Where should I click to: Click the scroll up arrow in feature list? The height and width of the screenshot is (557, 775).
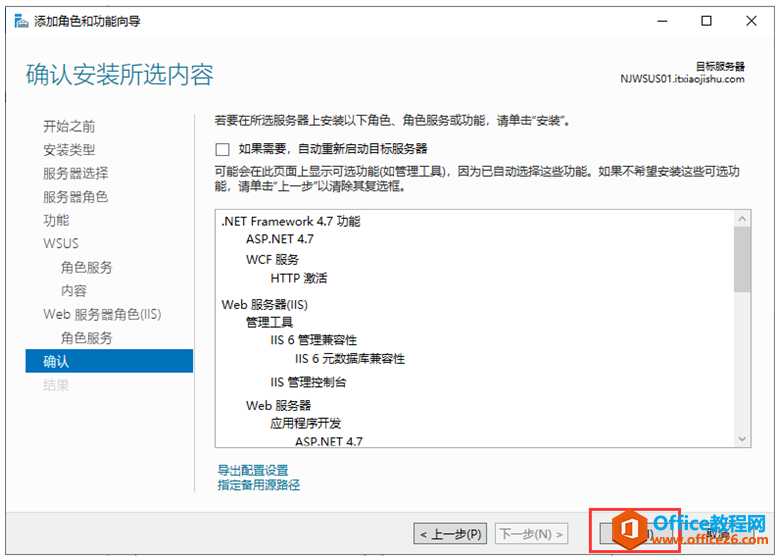[x=742, y=218]
